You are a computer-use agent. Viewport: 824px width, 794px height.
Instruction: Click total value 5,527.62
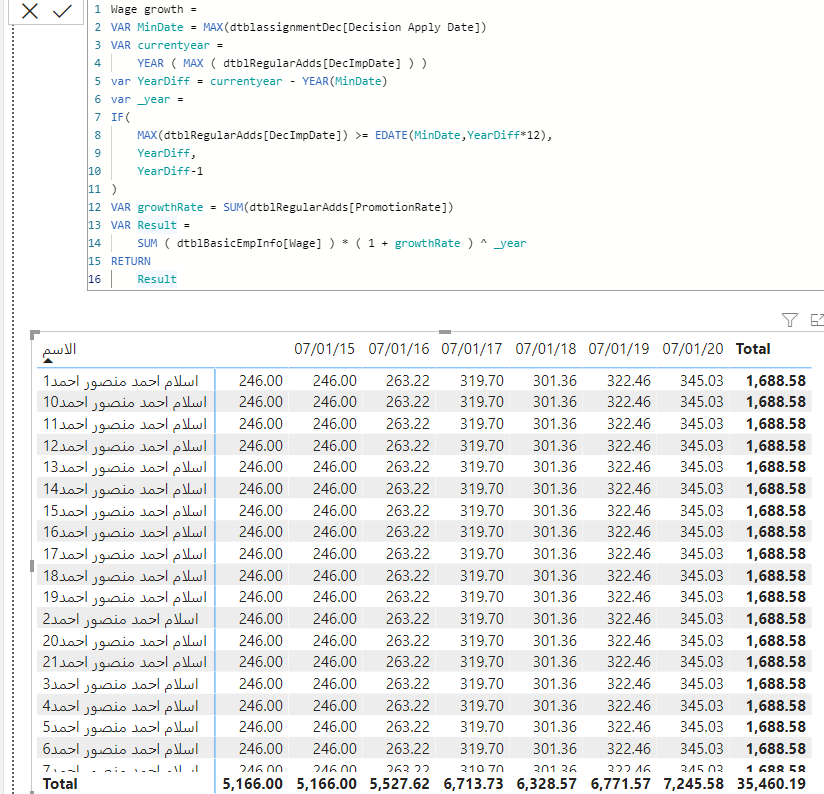[x=399, y=783]
